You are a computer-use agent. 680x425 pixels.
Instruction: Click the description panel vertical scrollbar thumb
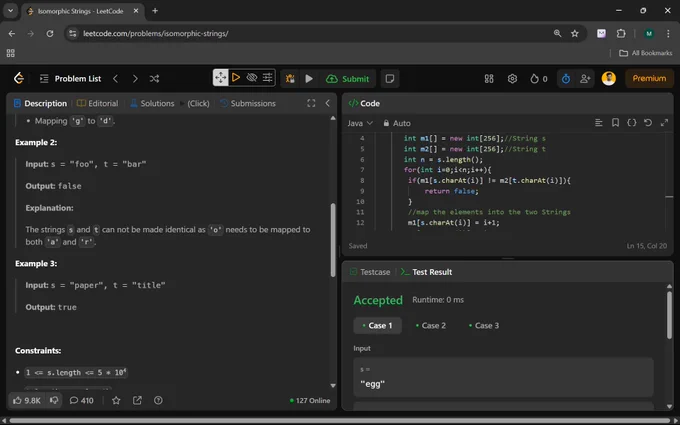pyautogui.click(x=333, y=240)
